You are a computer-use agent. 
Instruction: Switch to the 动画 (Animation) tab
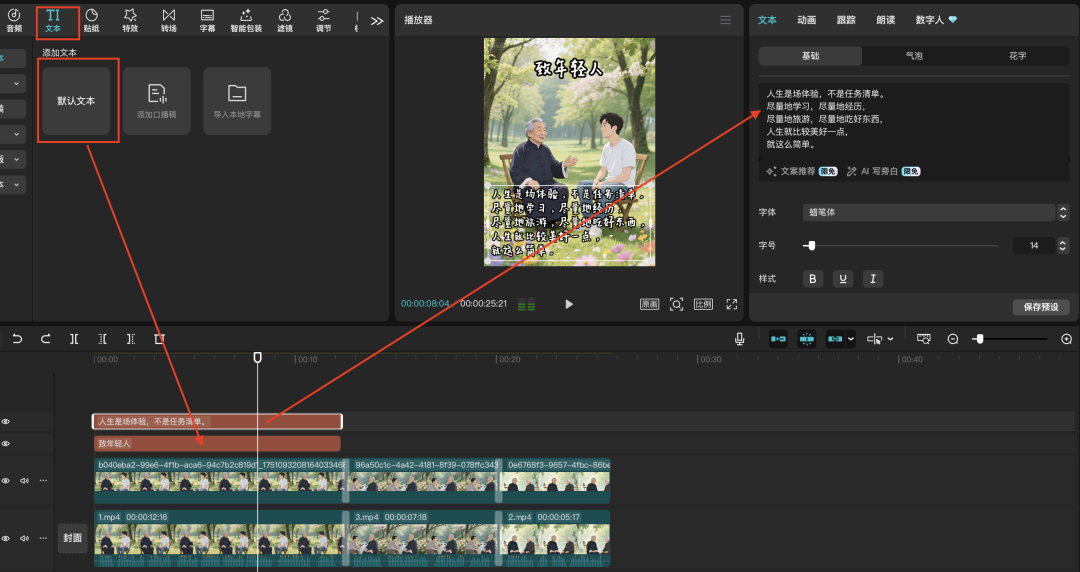pos(806,19)
